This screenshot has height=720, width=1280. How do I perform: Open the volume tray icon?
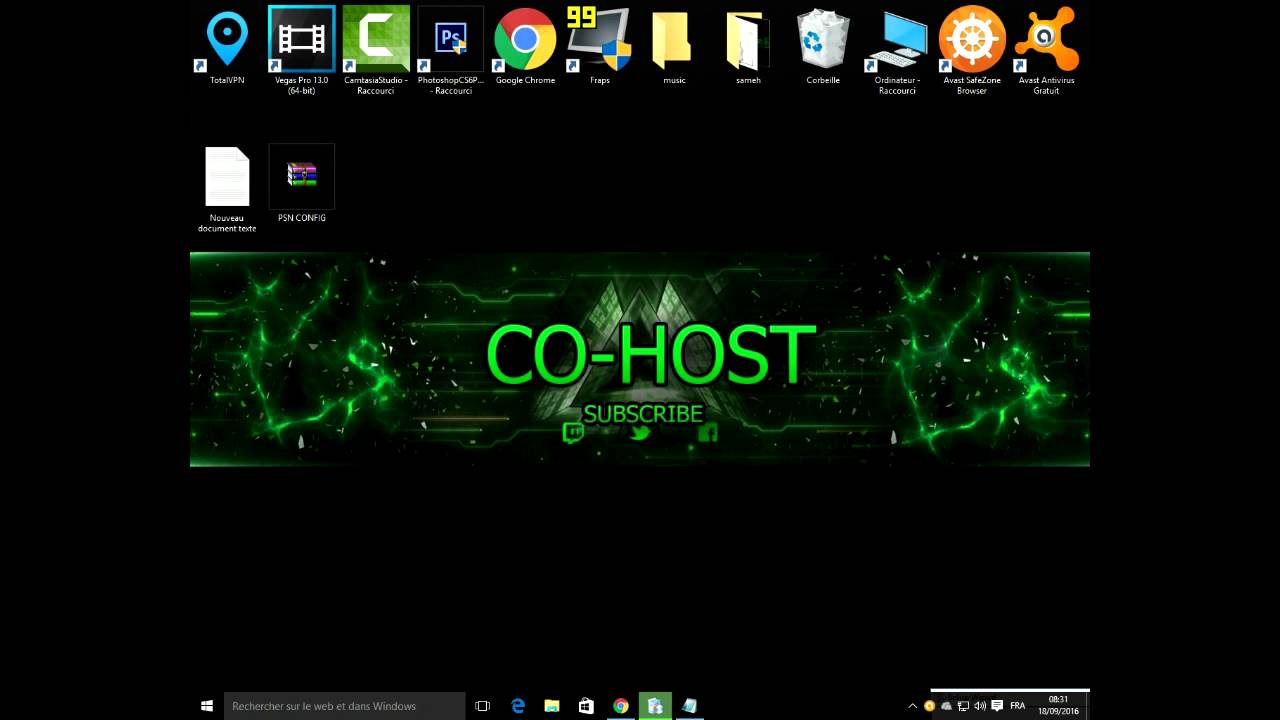980,706
